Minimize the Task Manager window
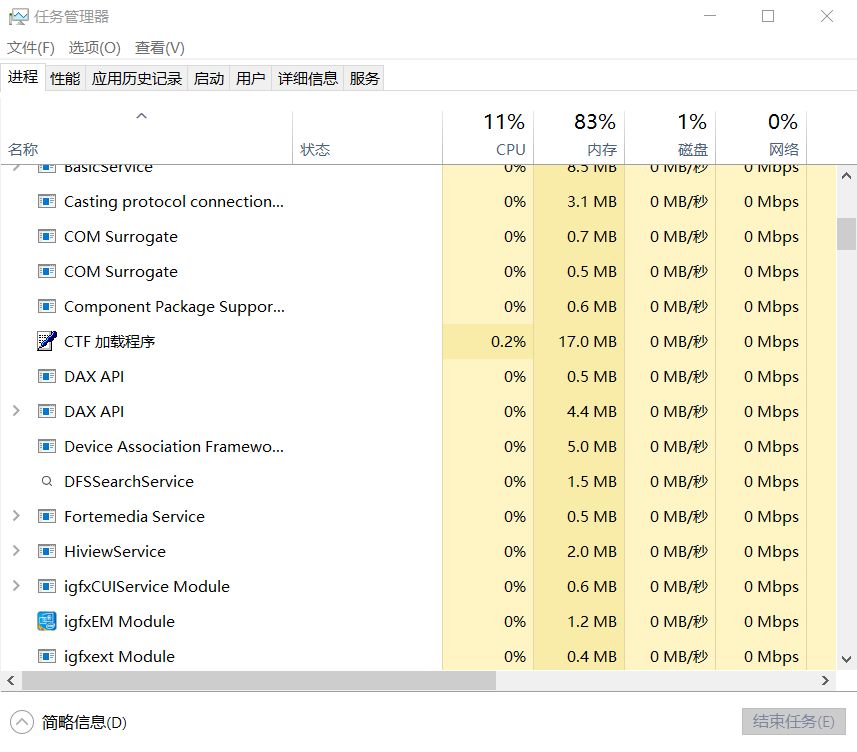Viewport: 857px width, 752px height. pos(710,16)
